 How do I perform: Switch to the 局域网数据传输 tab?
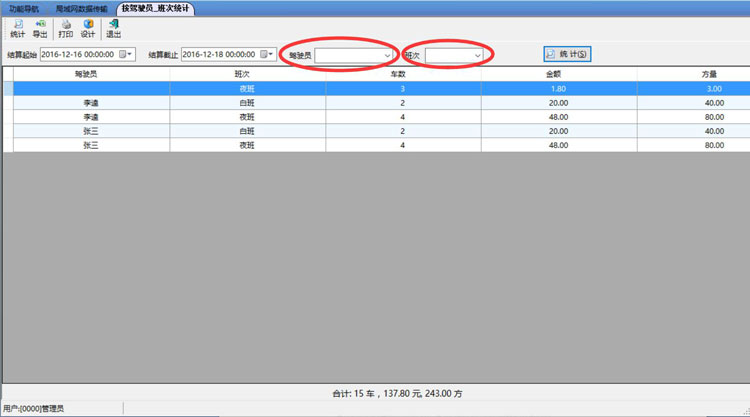coord(82,8)
